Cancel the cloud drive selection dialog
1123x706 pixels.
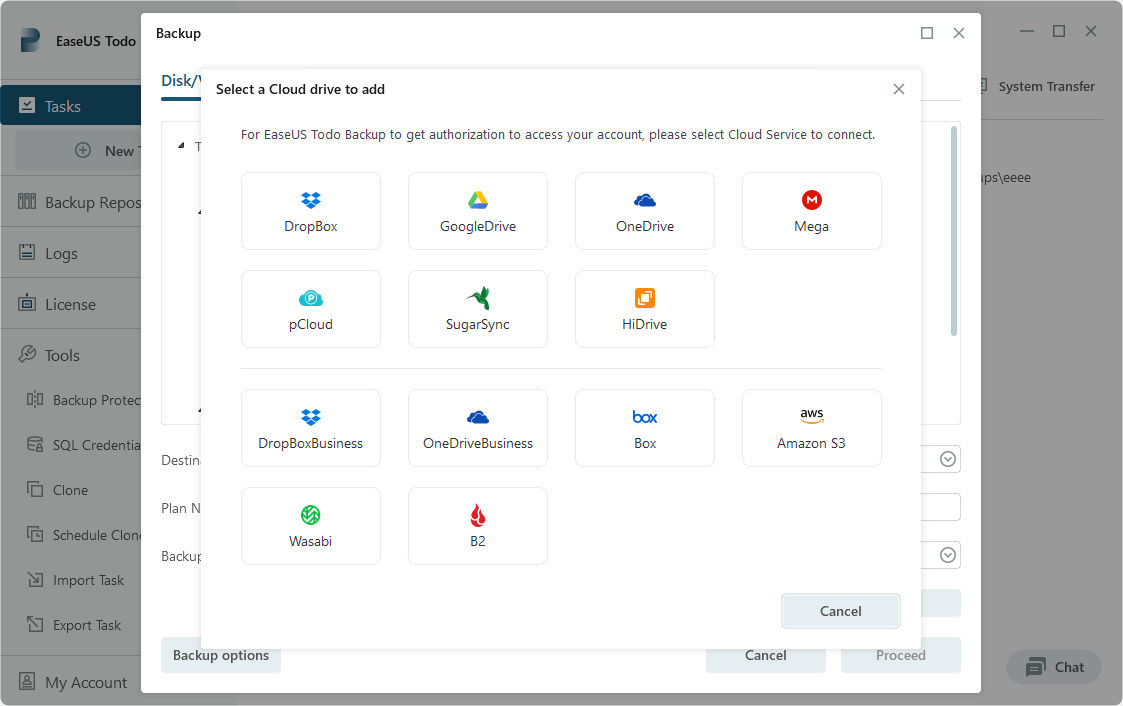(841, 611)
